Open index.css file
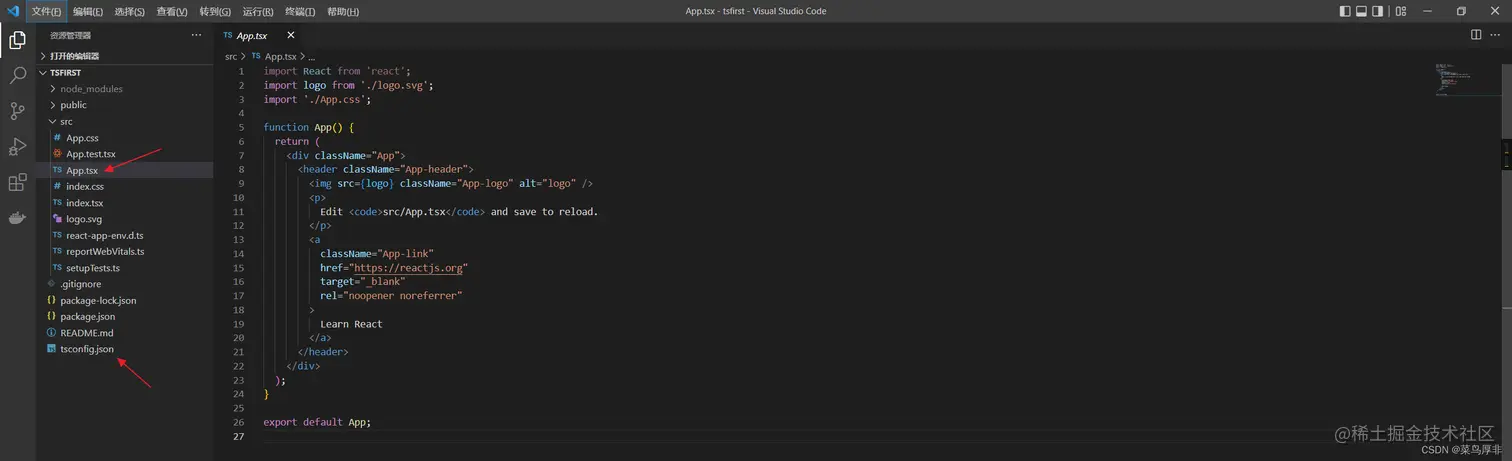Viewport: 1512px width, 461px height. pos(125,186)
